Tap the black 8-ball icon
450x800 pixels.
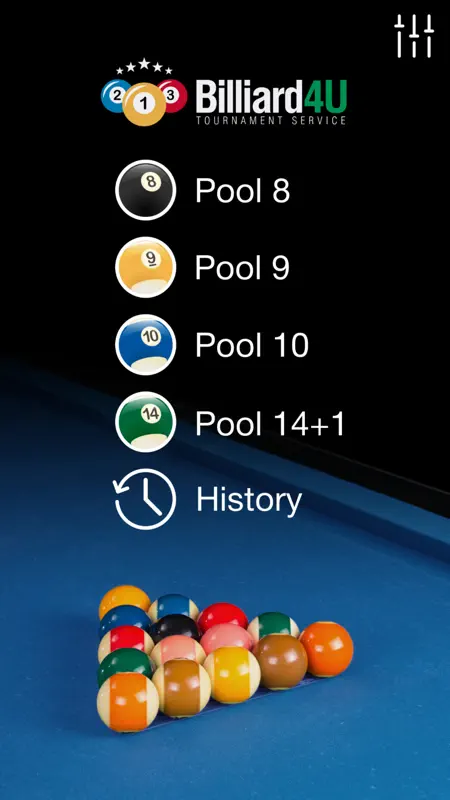tap(146, 190)
